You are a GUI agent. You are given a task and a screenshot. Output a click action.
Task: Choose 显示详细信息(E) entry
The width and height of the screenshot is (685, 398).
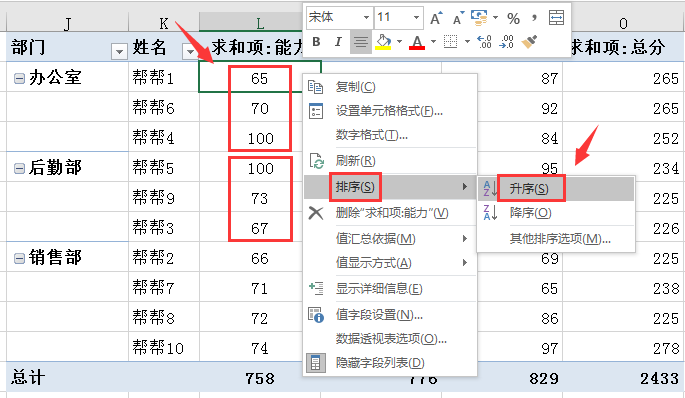390,289
